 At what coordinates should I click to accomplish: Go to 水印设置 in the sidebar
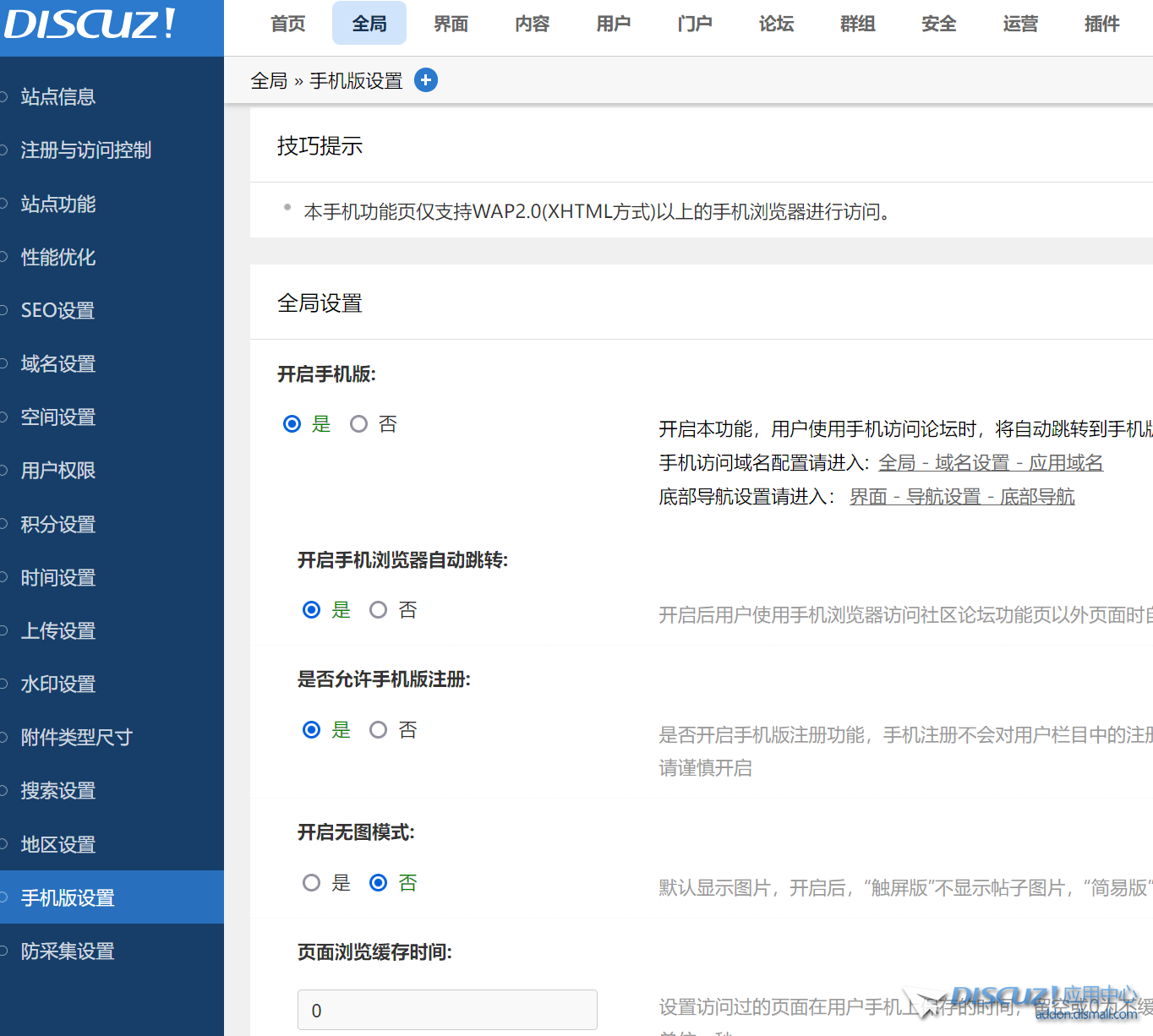58,684
